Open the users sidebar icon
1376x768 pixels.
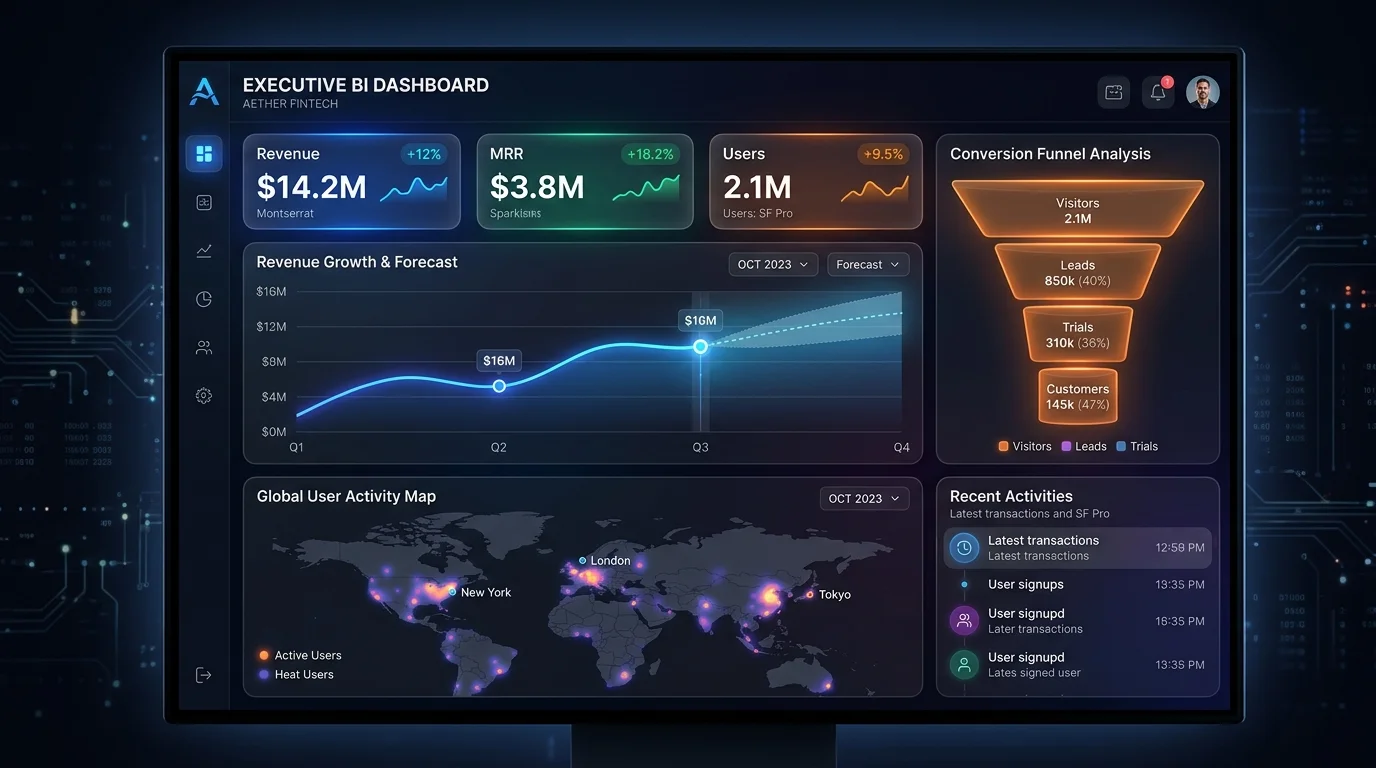click(x=204, y=348)
